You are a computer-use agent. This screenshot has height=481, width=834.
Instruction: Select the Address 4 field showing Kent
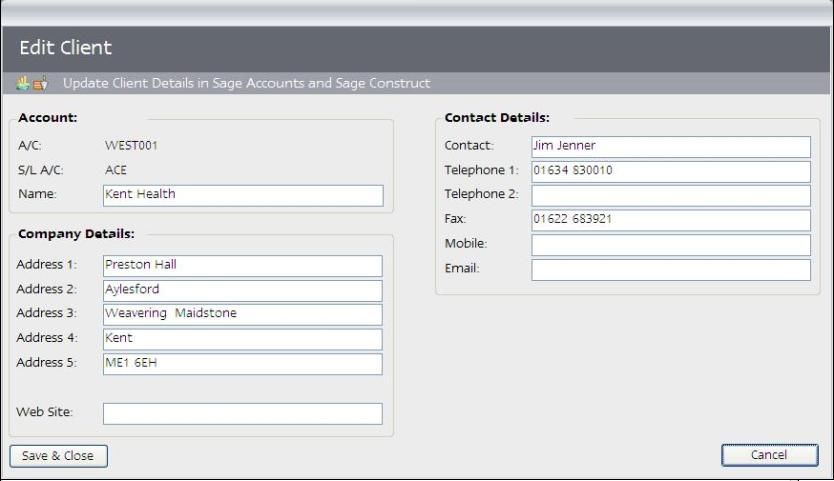click(x=243, y=339)
